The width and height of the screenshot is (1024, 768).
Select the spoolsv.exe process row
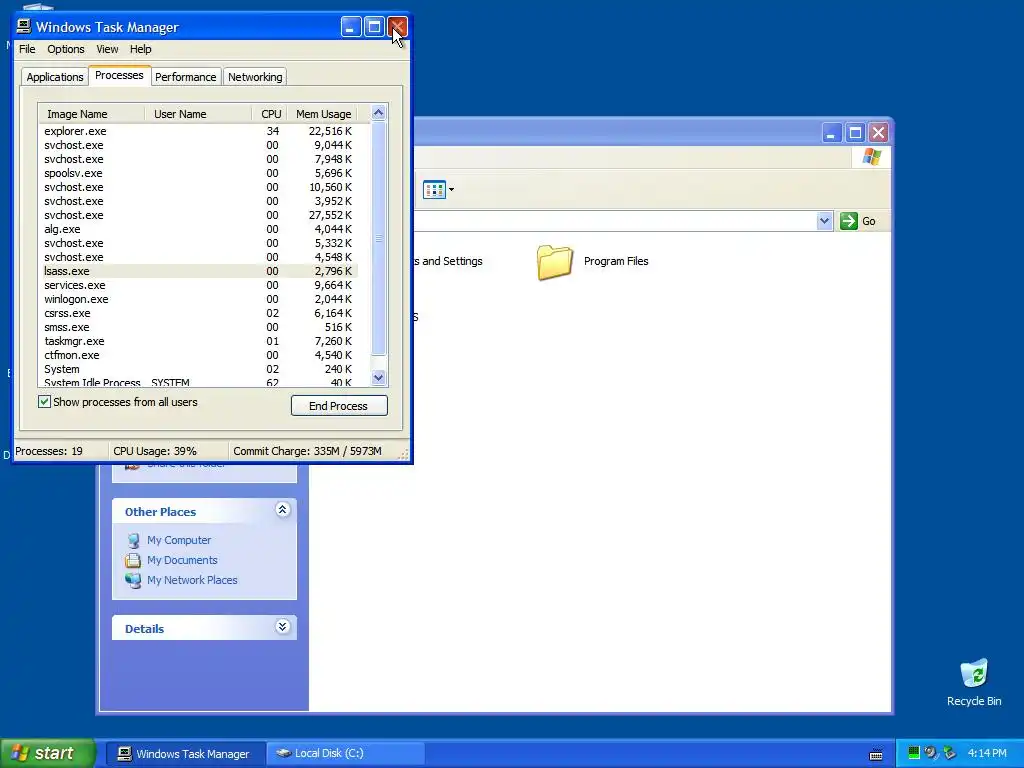(199, 173)
